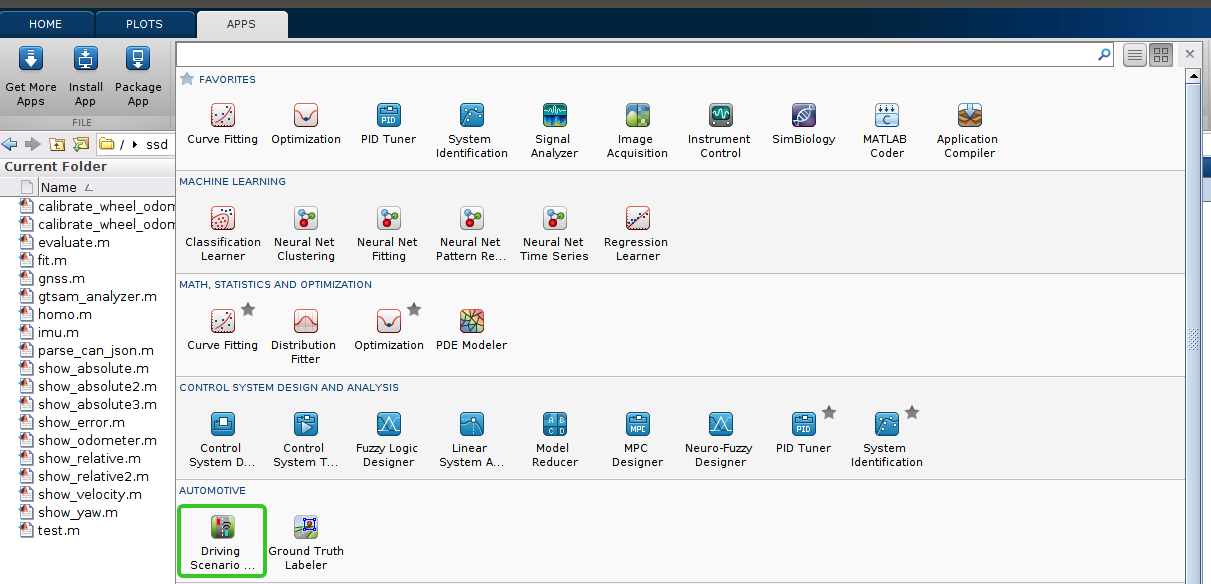Select parse_can_json.m file
The image size is (1211, 584).
[x=96, y=350]
